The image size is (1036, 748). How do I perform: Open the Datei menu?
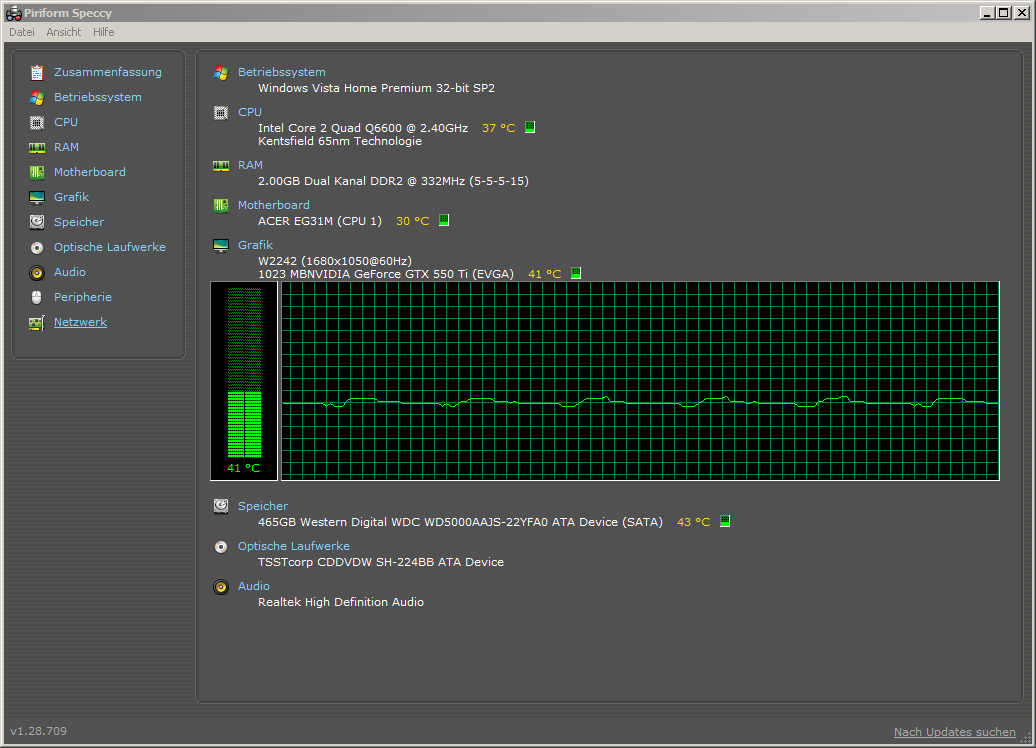(x=22, y=32)
